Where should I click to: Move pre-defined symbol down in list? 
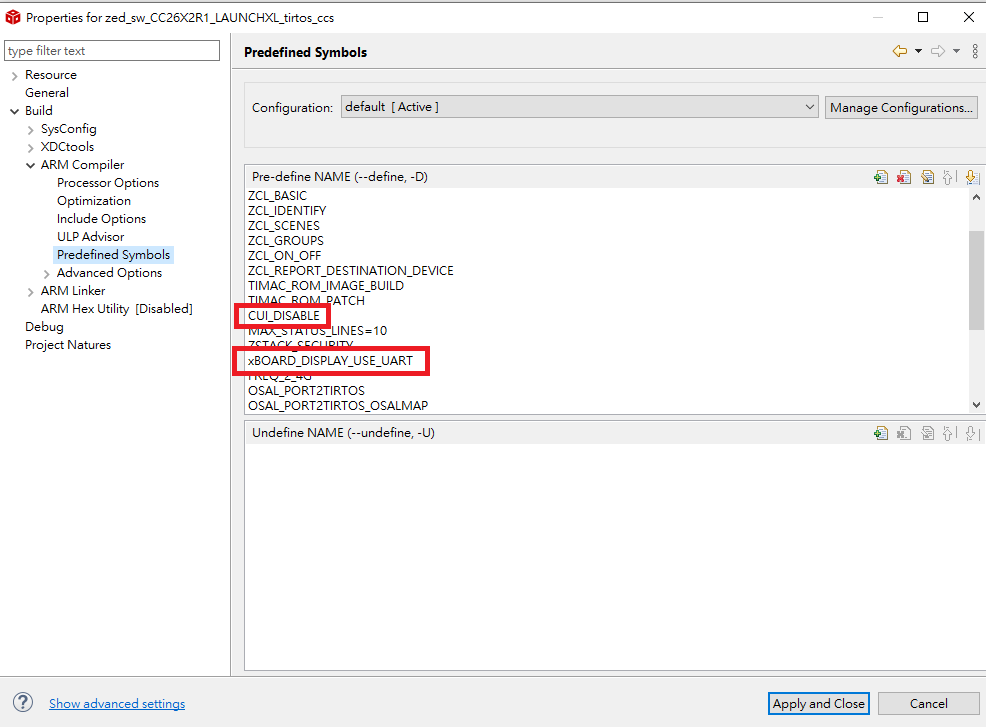[x=971, y=177]
